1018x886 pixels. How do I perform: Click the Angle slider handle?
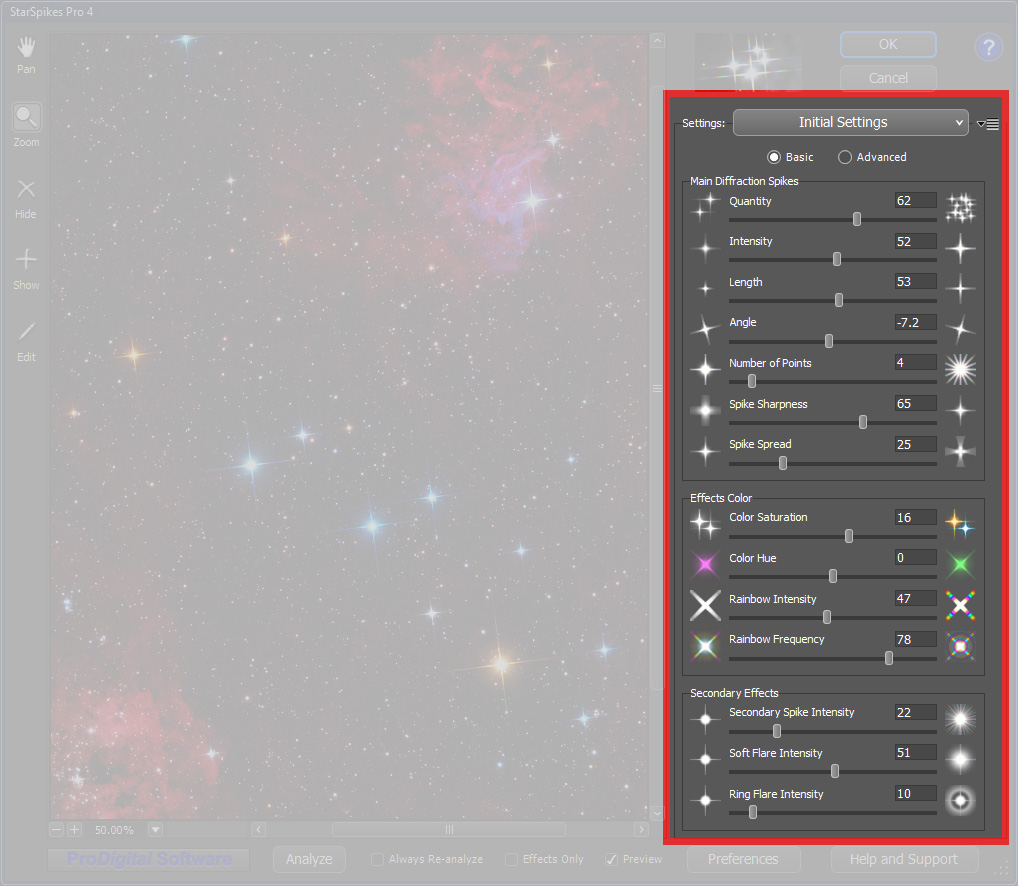(828, 341)
